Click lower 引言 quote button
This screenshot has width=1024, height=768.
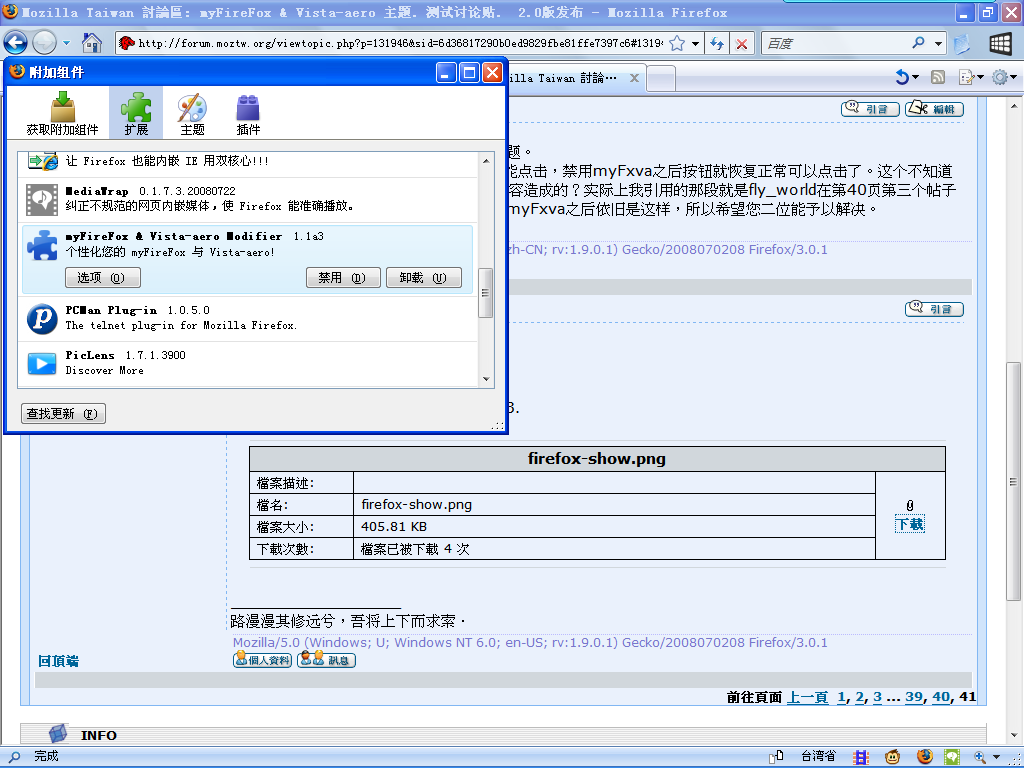pyautogui.click(x=935, y=308)
